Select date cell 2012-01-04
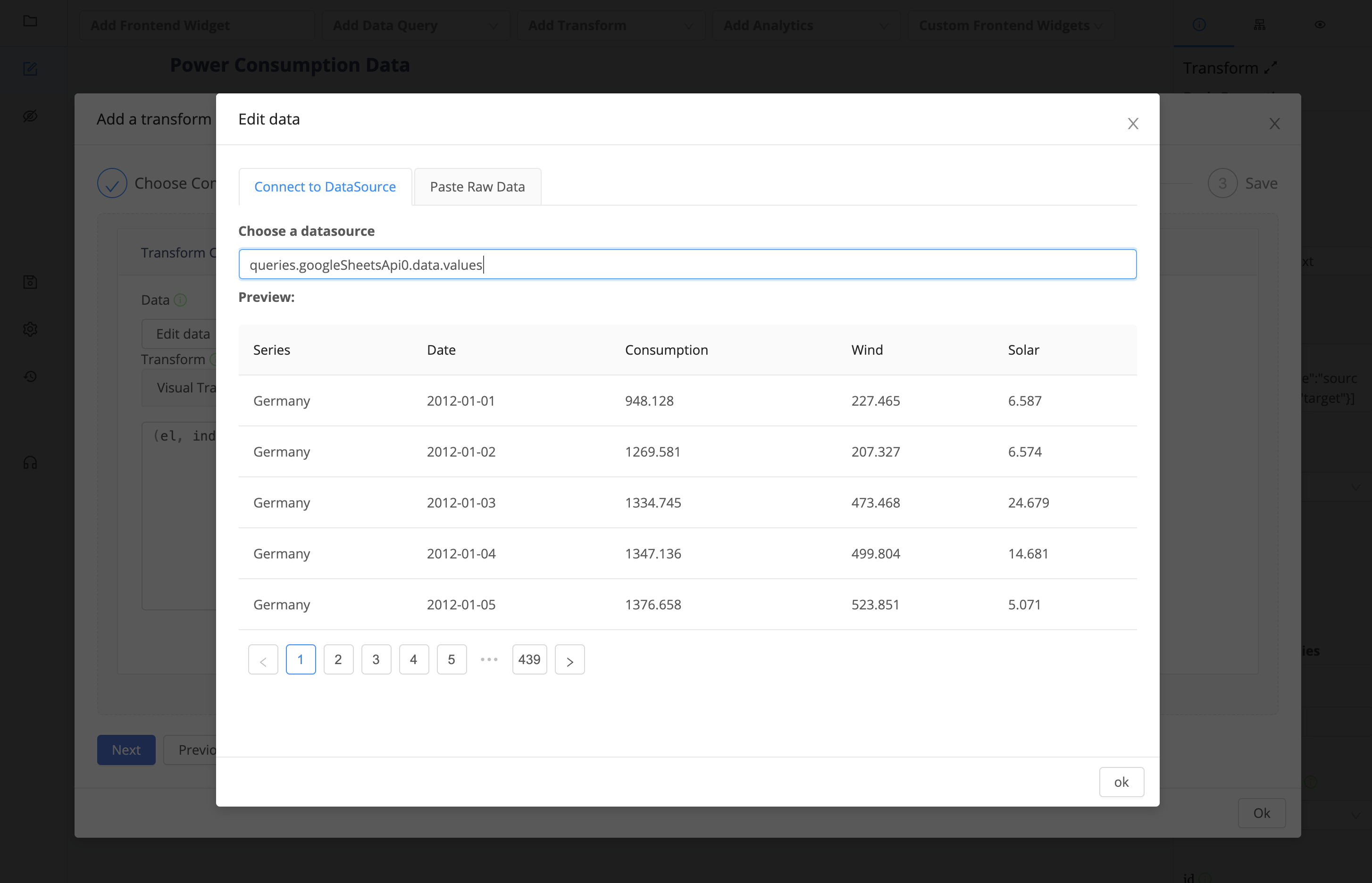1372x883 pixels. tap(461, 554)
